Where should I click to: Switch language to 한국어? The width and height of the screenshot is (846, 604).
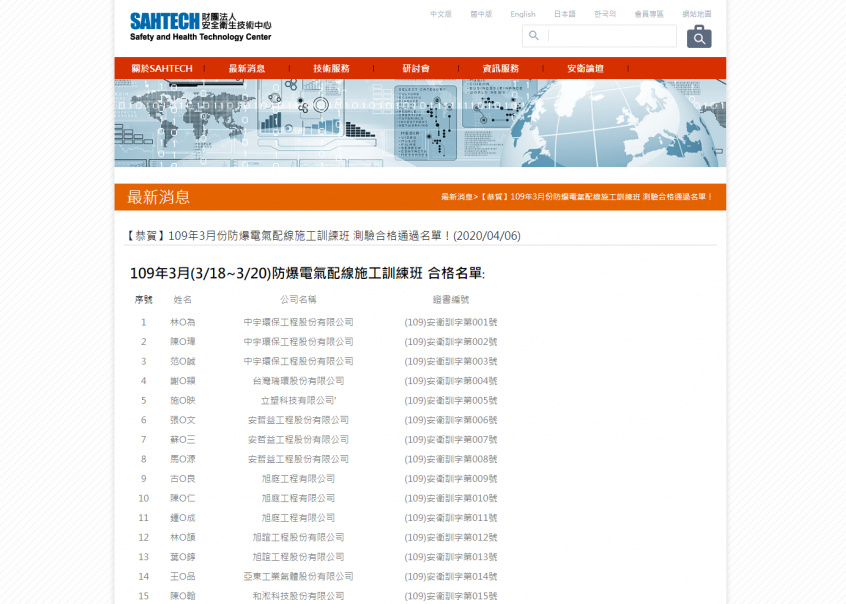(x=605, y=14)
